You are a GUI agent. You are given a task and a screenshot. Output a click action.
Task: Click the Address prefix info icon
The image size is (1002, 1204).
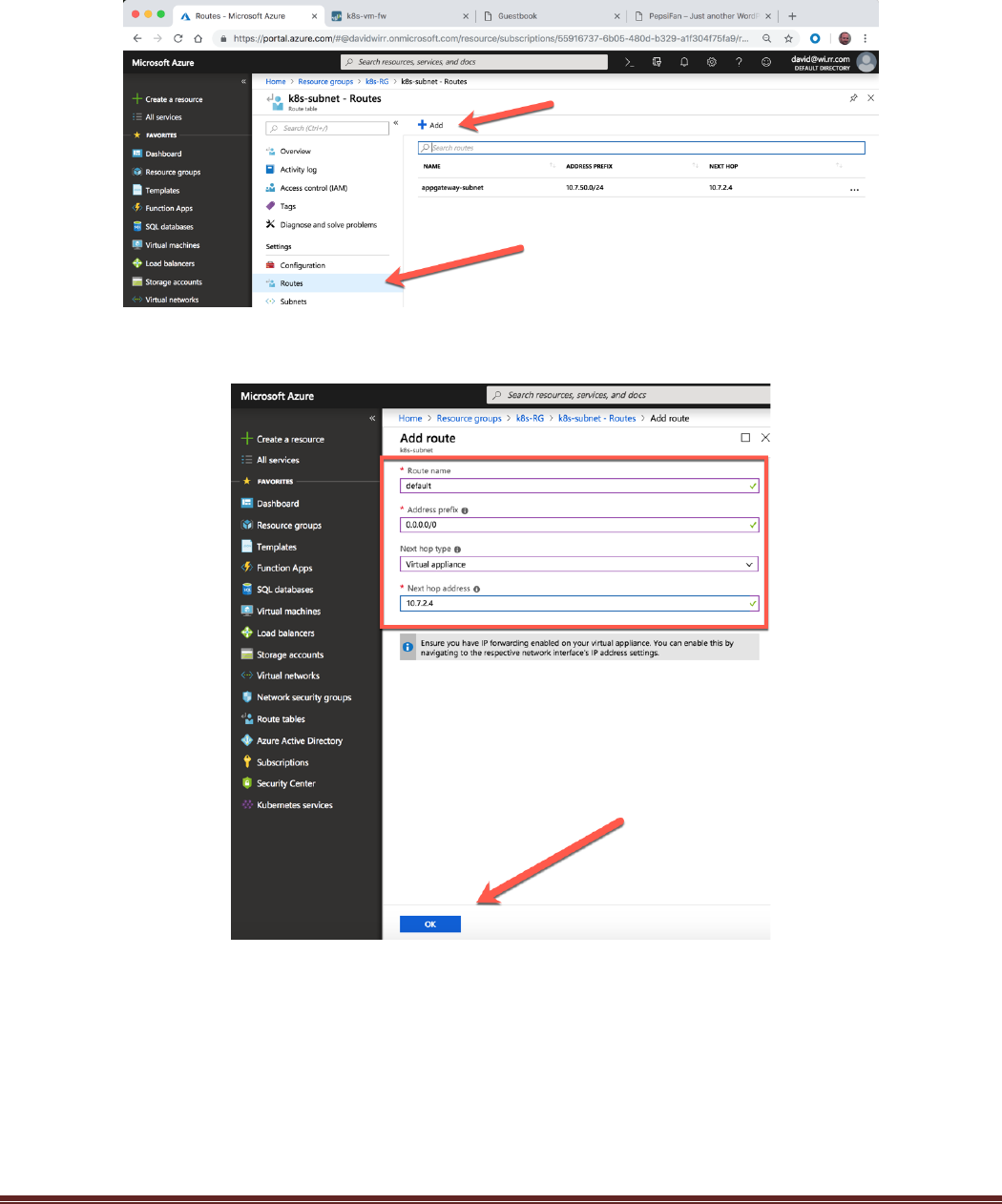pos(466,510)
